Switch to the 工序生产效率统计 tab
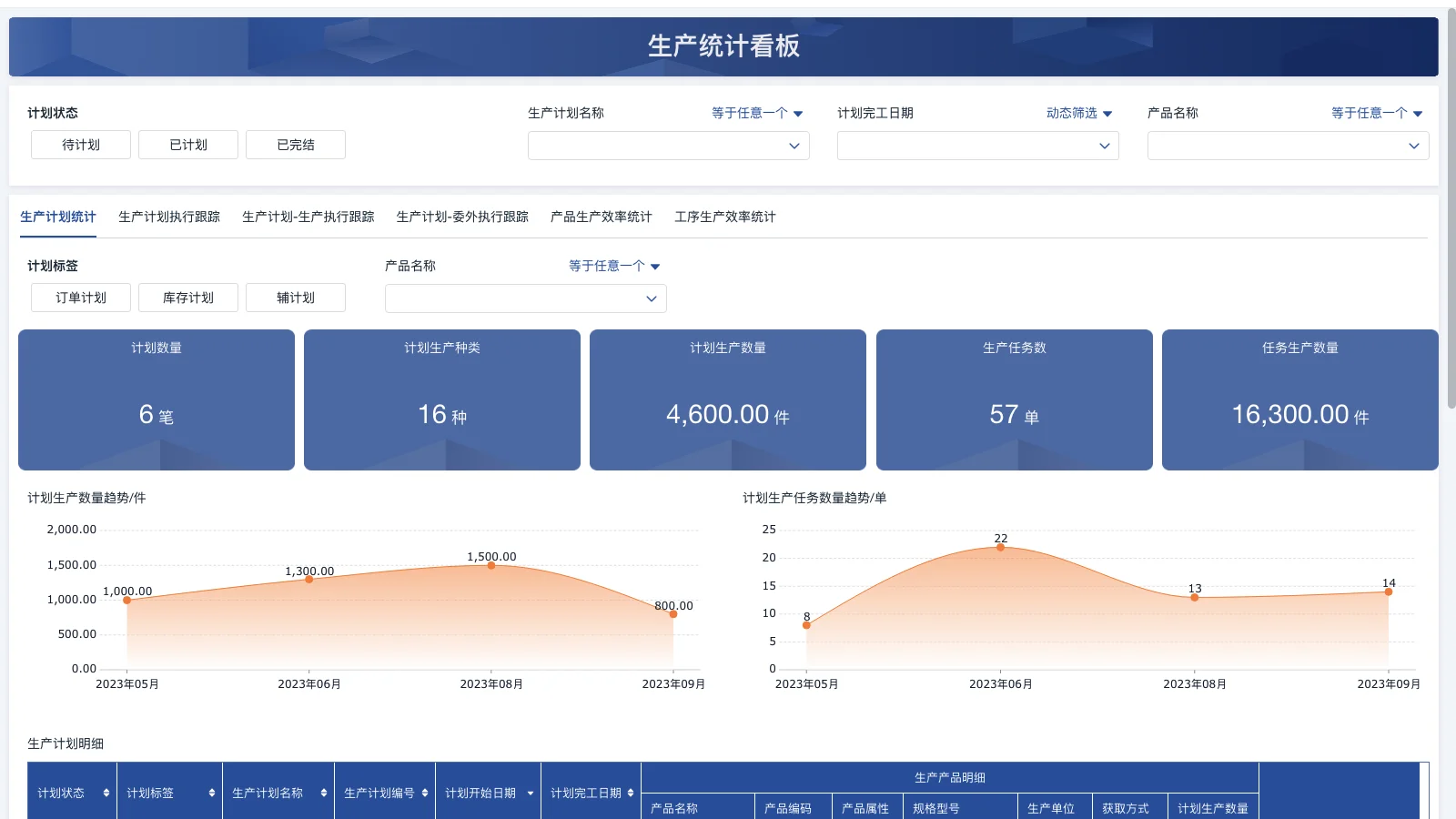The height and width of the screenshot is (819, 1456). point(725,217)
